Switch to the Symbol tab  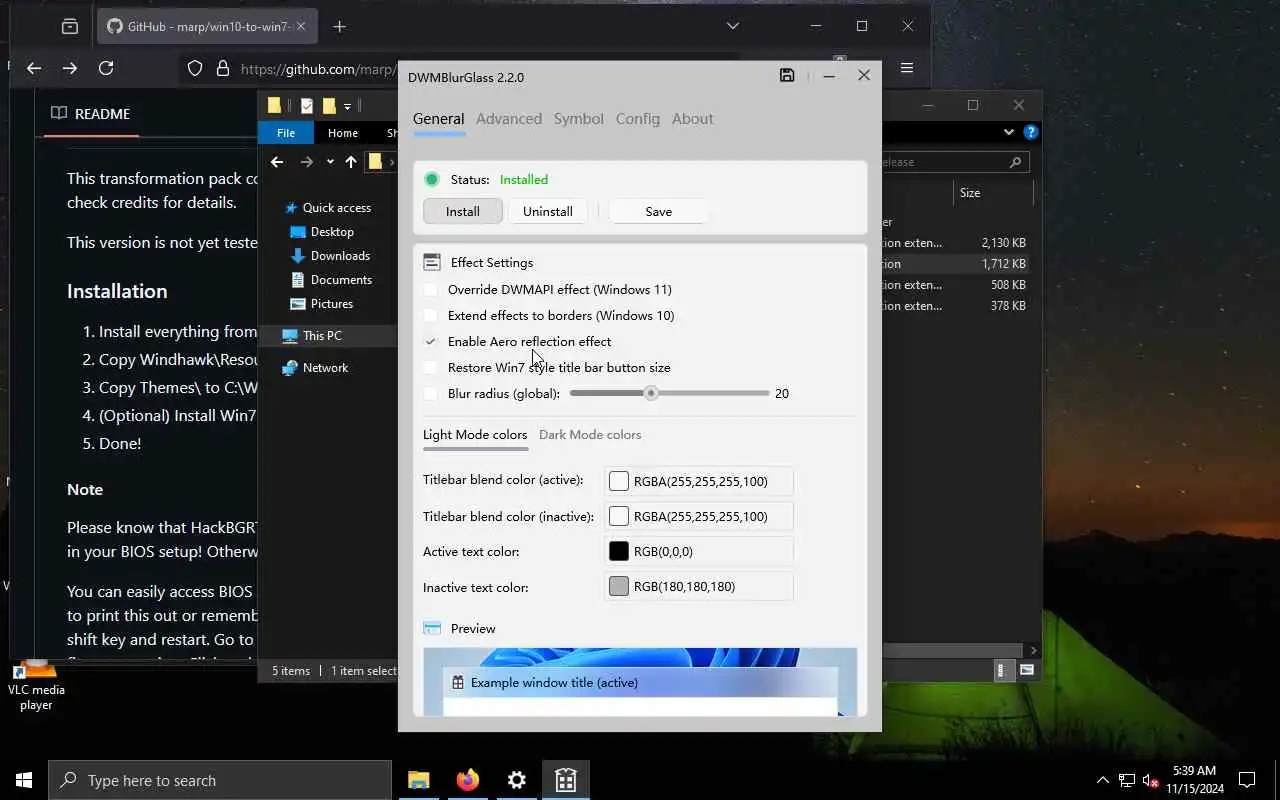click(578, 118)
